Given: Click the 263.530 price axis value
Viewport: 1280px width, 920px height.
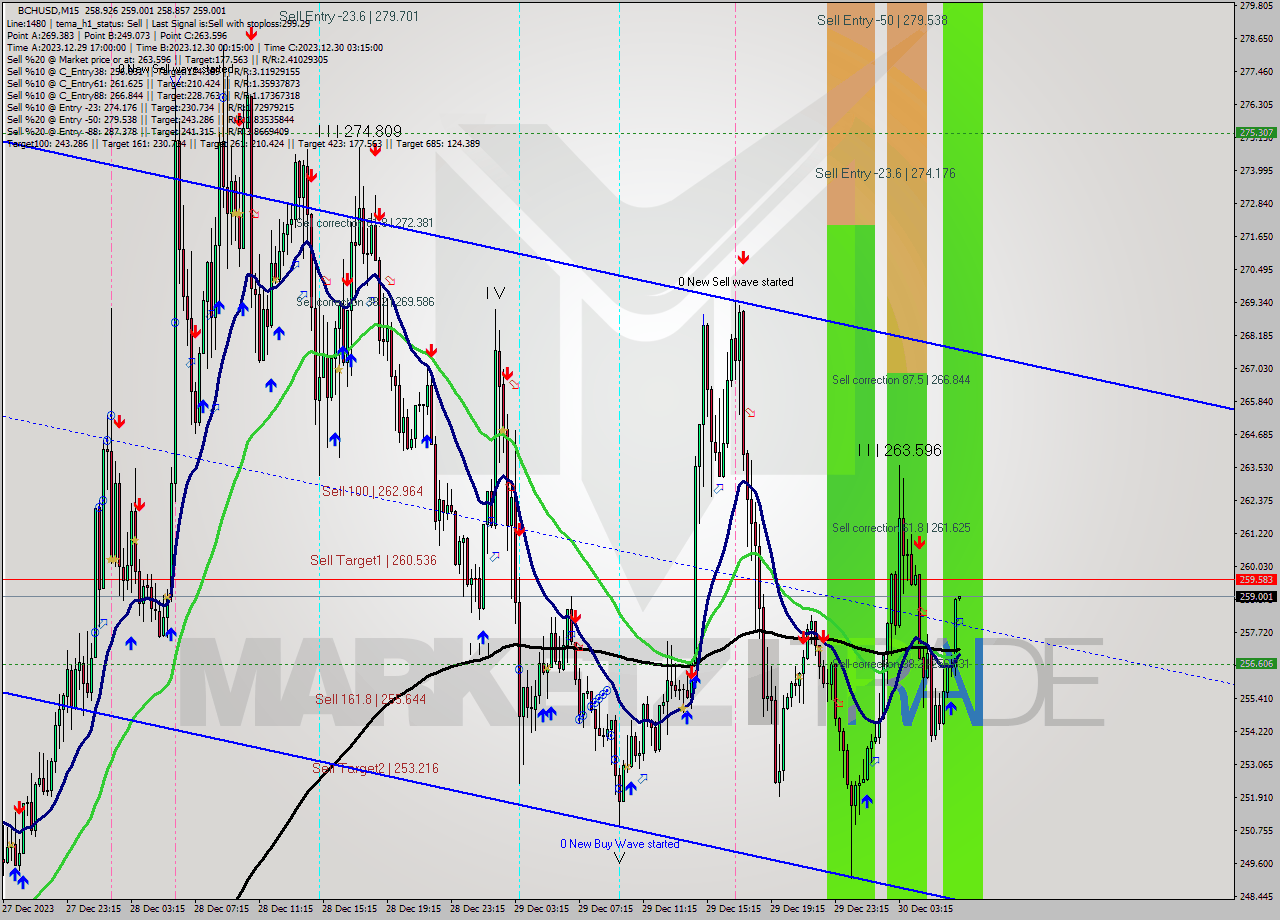Looking at the screenshot, I should pyautogui.click(x=1256, y=467).
